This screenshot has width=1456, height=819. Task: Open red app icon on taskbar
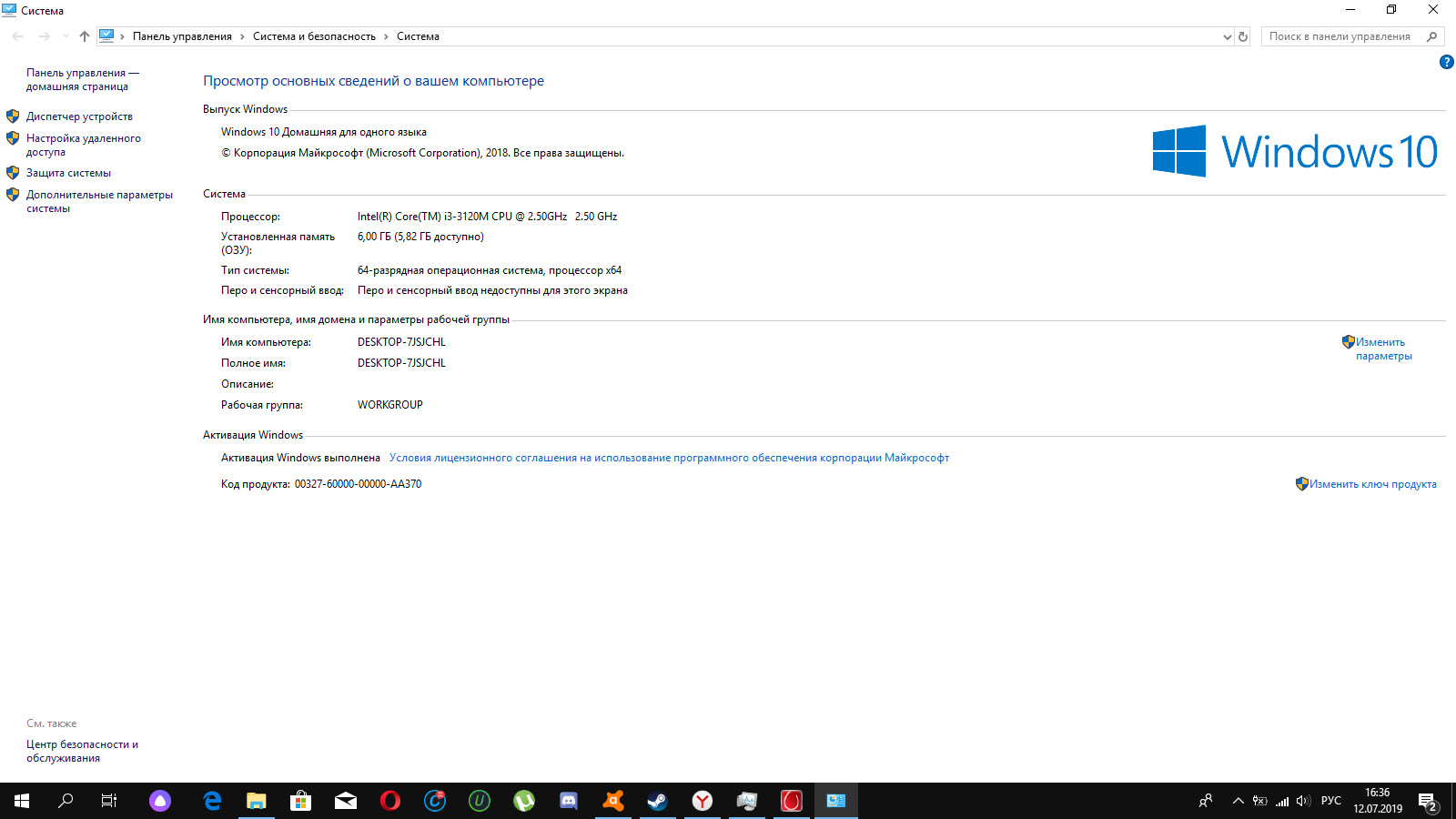[x=792, y=801]
